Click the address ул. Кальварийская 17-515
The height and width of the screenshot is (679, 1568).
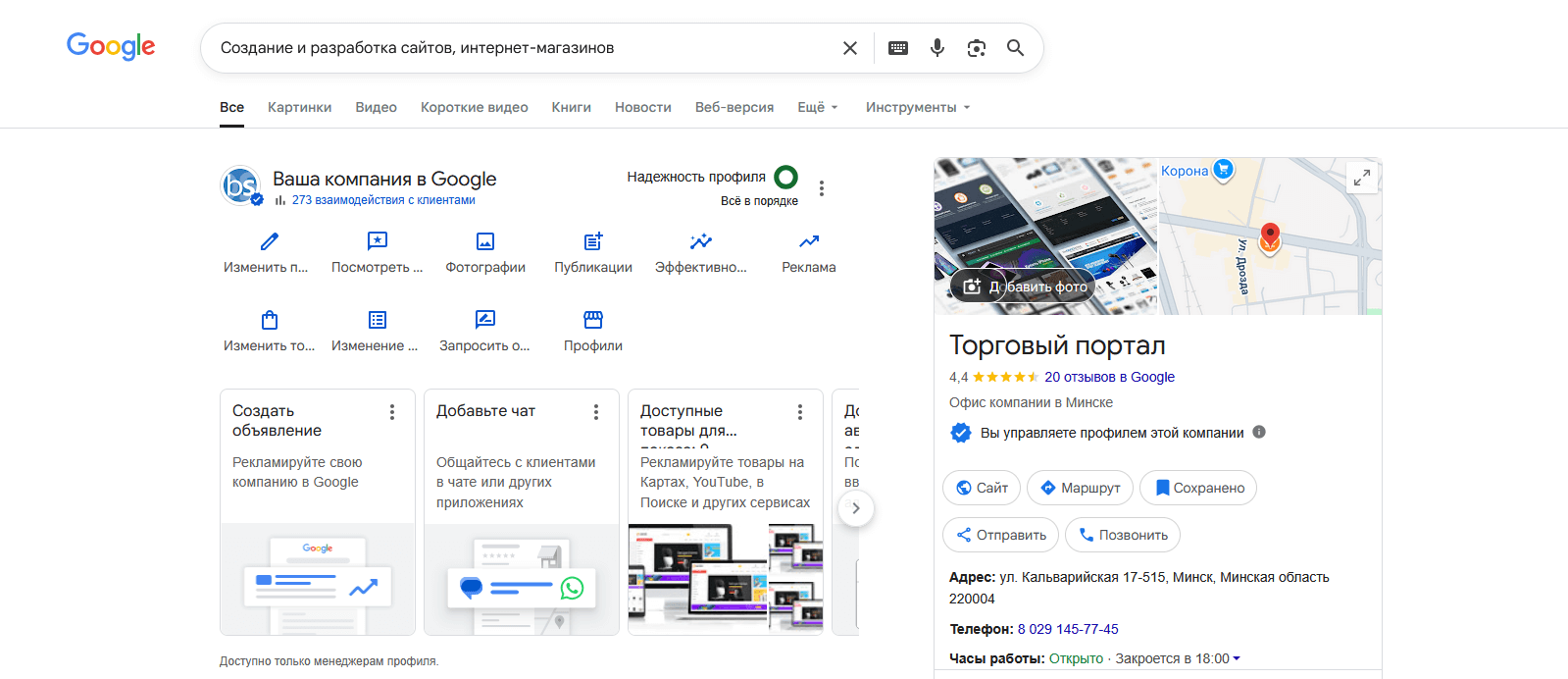[1138, 588]
